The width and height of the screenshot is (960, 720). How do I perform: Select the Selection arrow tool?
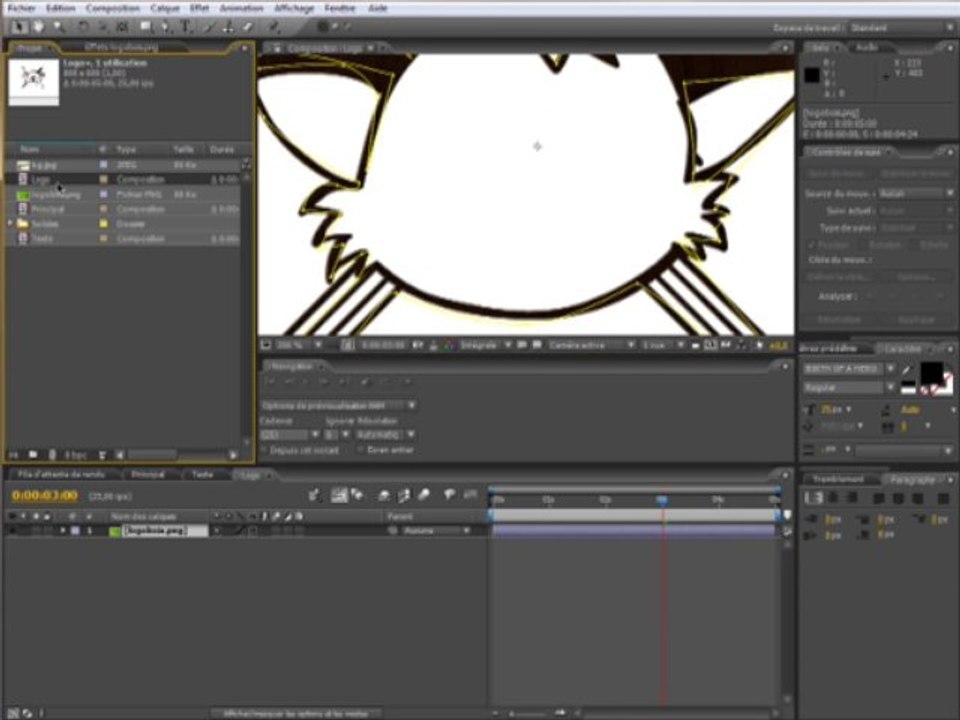pos(18,27)
